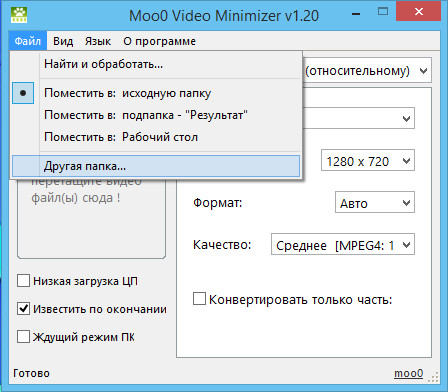Click the Готово status text
The image size is (448, 392).
click(x=31, y=373)
